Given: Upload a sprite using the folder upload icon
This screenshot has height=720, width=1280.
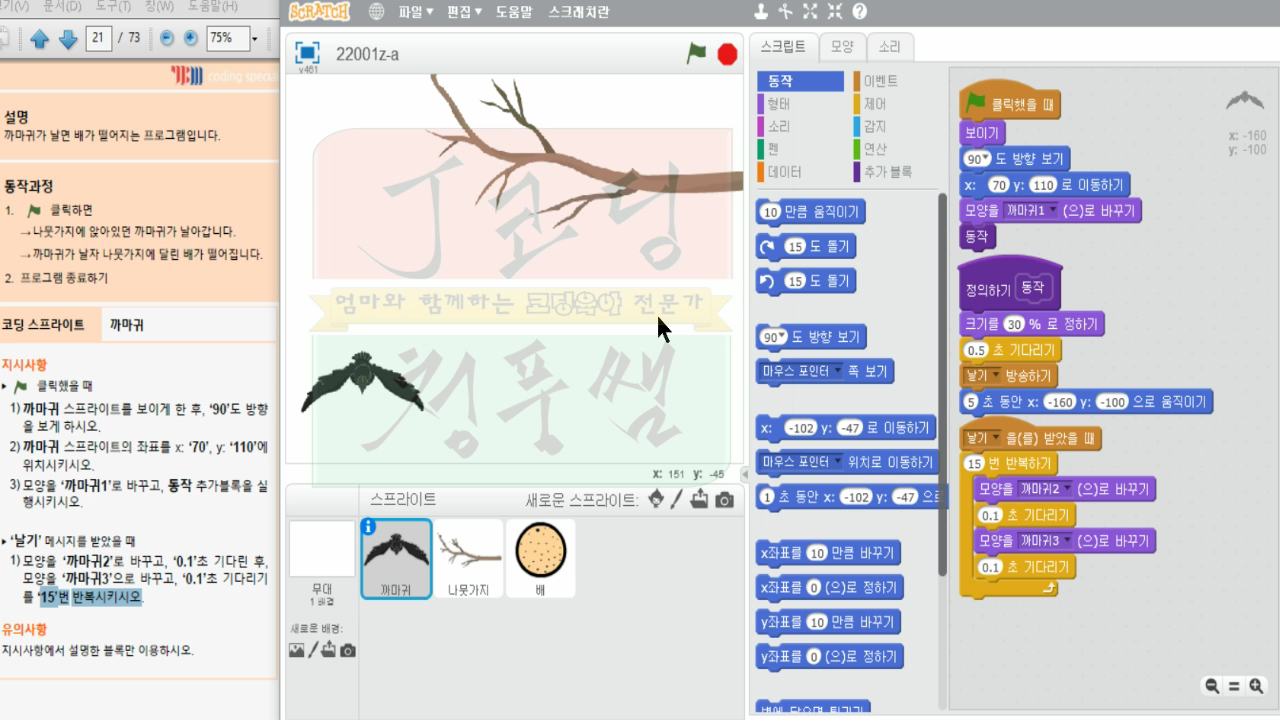Looking at the screenshot, I should point(699,498).
